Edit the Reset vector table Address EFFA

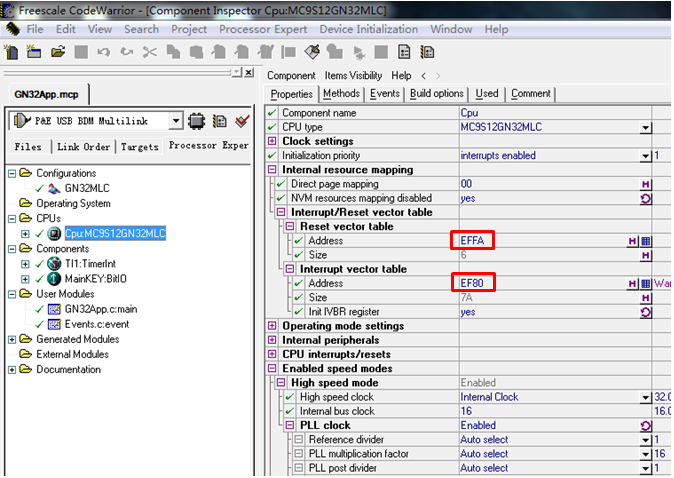tap(472, 241)
